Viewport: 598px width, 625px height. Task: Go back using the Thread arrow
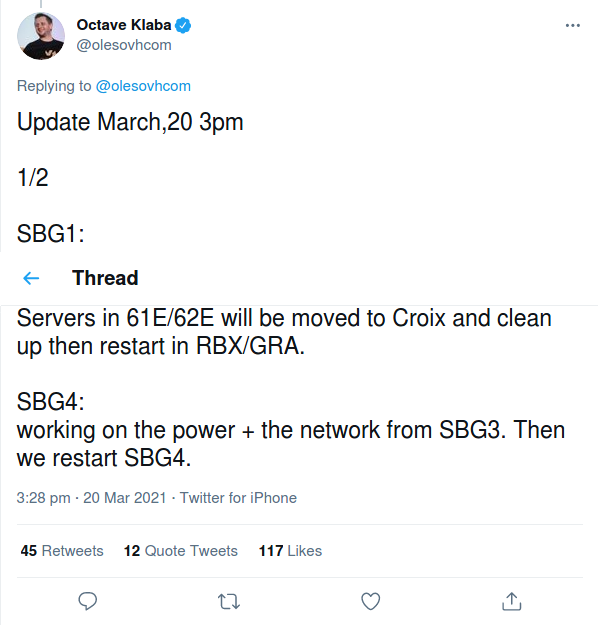tap(31, 278)
